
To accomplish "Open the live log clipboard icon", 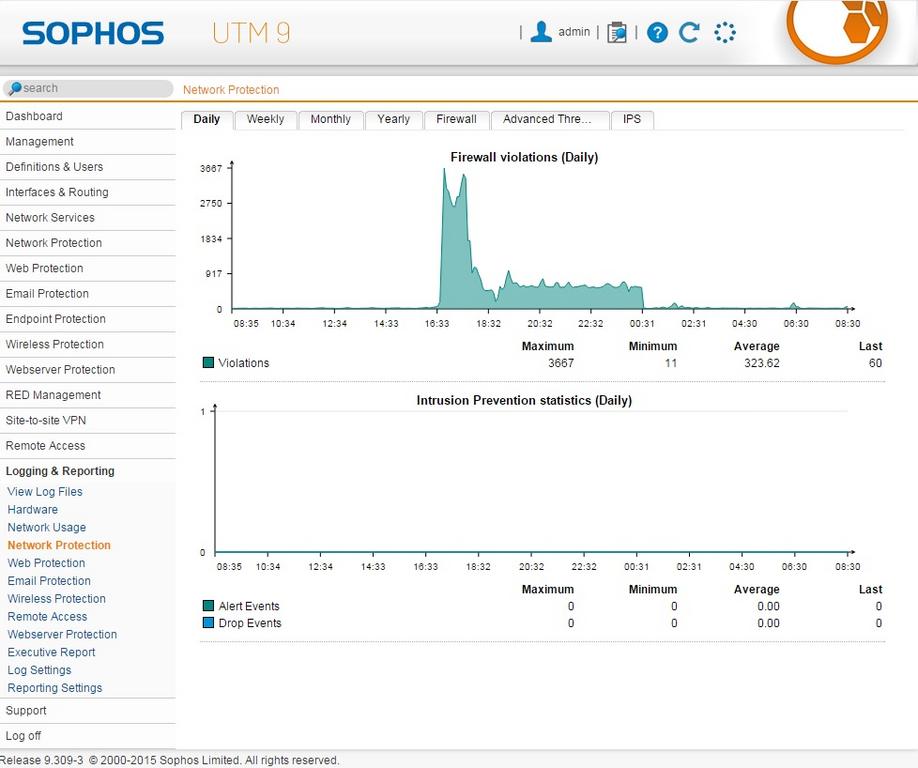I will (x=616, y=32).
